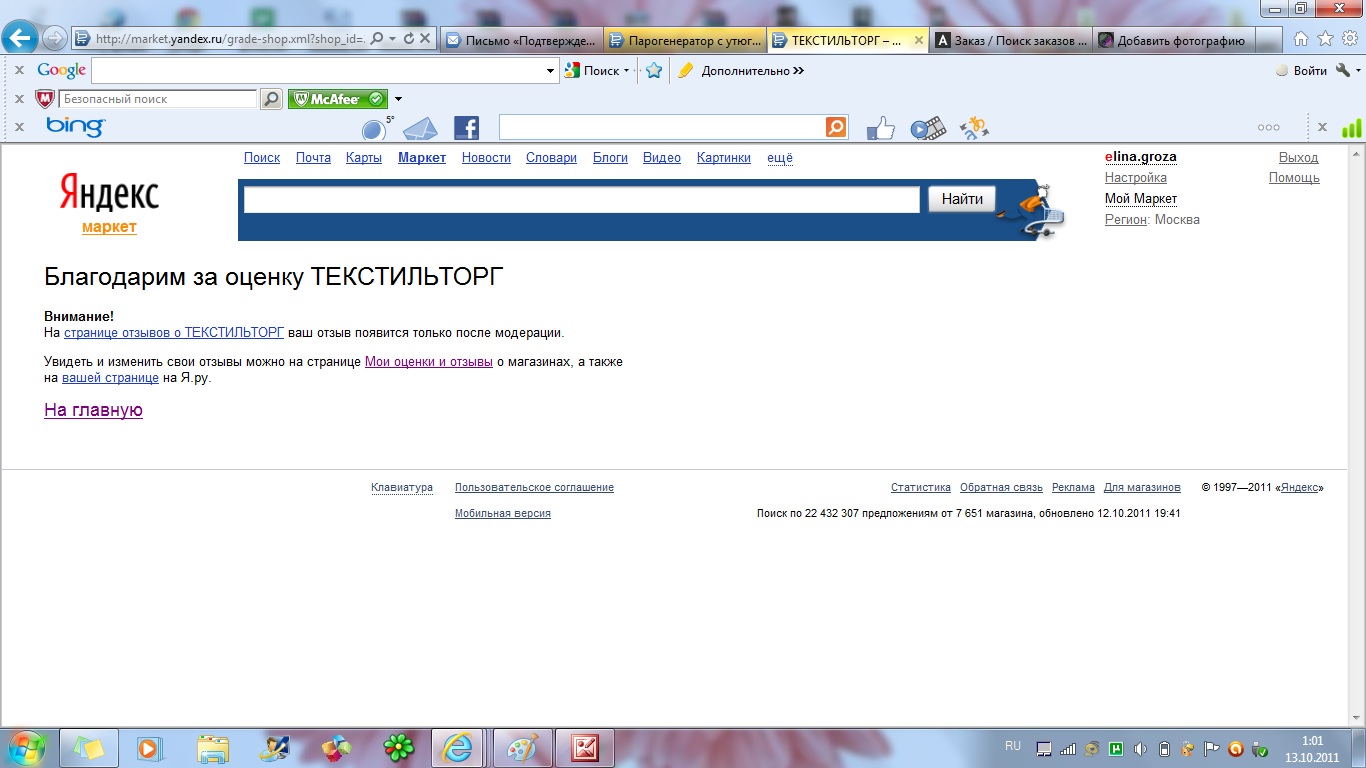Open Windows Explorer folder taskbar icon

pyautogui.click(x=213, y=748)
